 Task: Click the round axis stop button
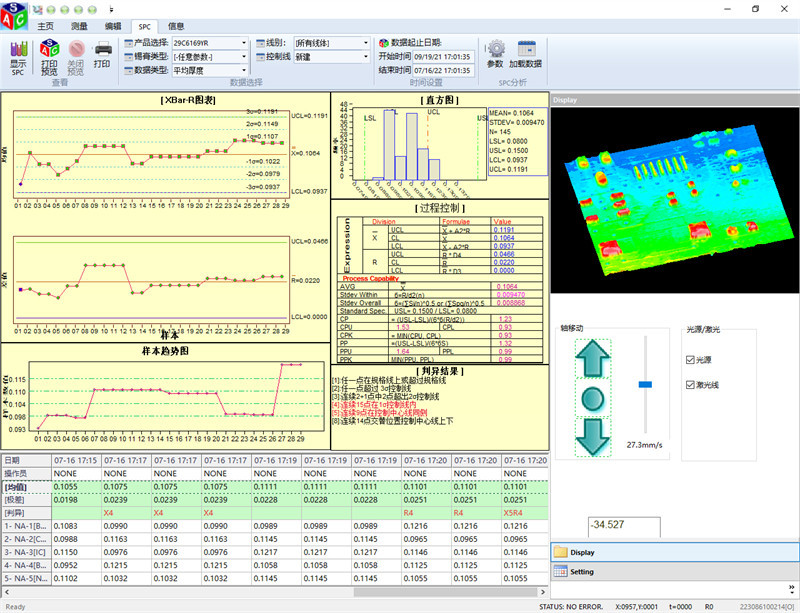pyautogui.click(x=592, y=397)
